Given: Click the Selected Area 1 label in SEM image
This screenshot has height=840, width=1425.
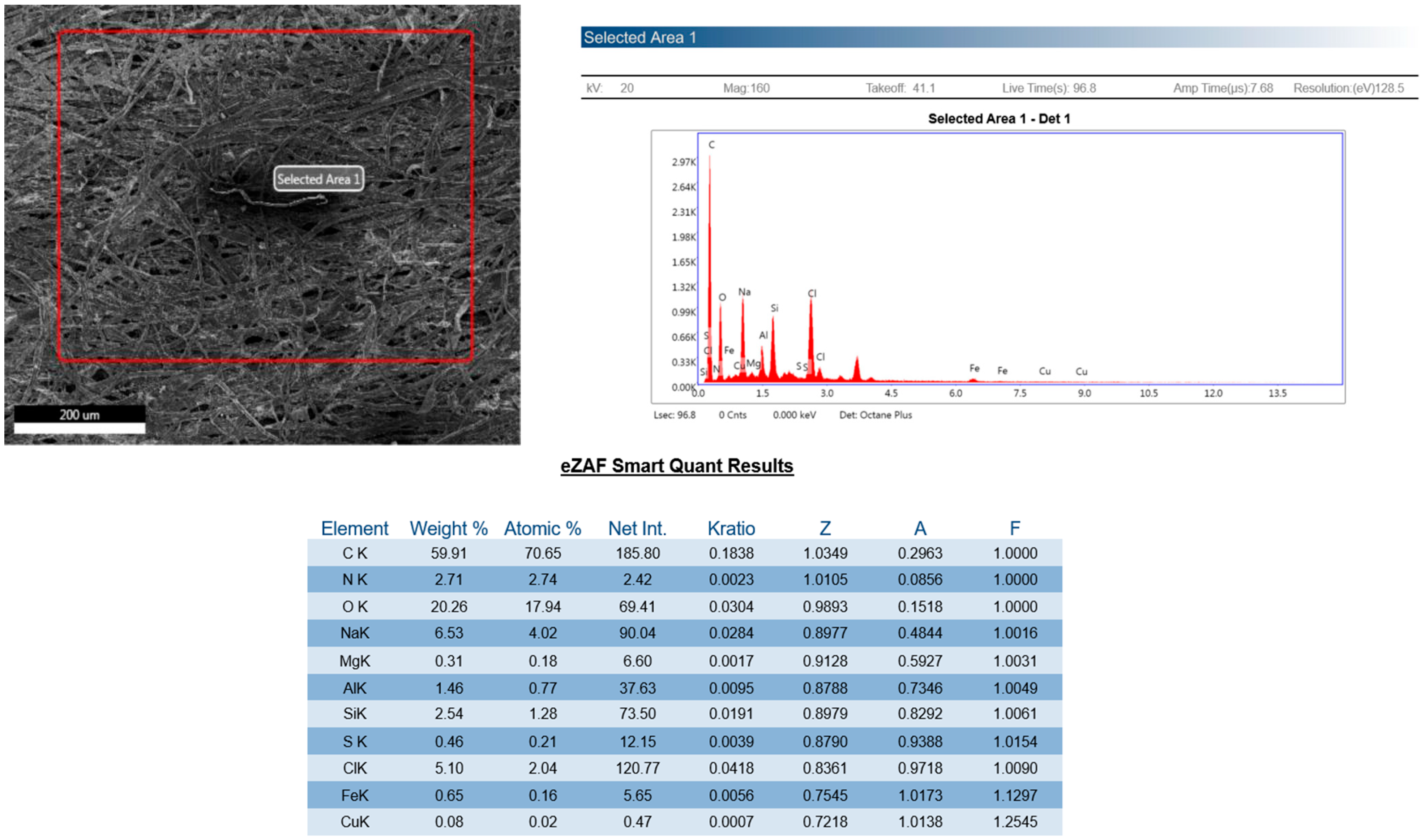Looking at the screenshot, I should coord(318,179).
